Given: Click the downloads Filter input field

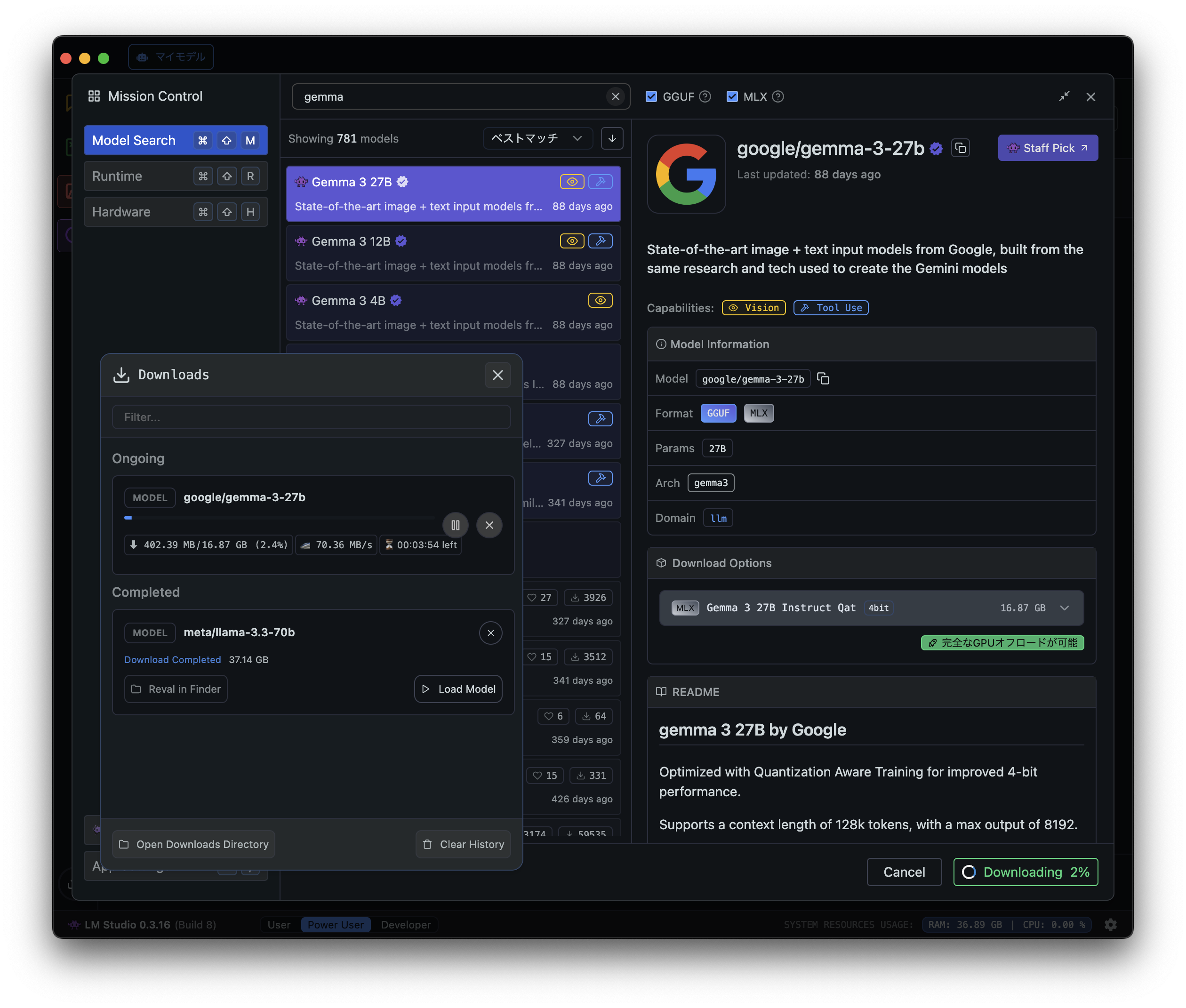Looking at the screenshot, I should (311, 417).
